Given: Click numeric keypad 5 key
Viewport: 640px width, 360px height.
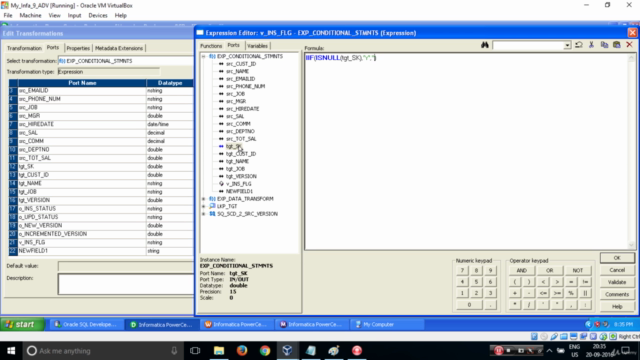Looking at the screenshot, I should (476, 282).
